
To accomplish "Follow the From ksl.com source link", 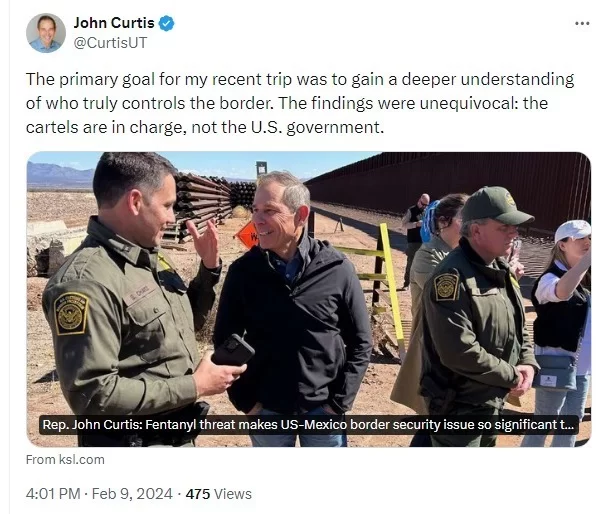I will (x=65, y=460).
